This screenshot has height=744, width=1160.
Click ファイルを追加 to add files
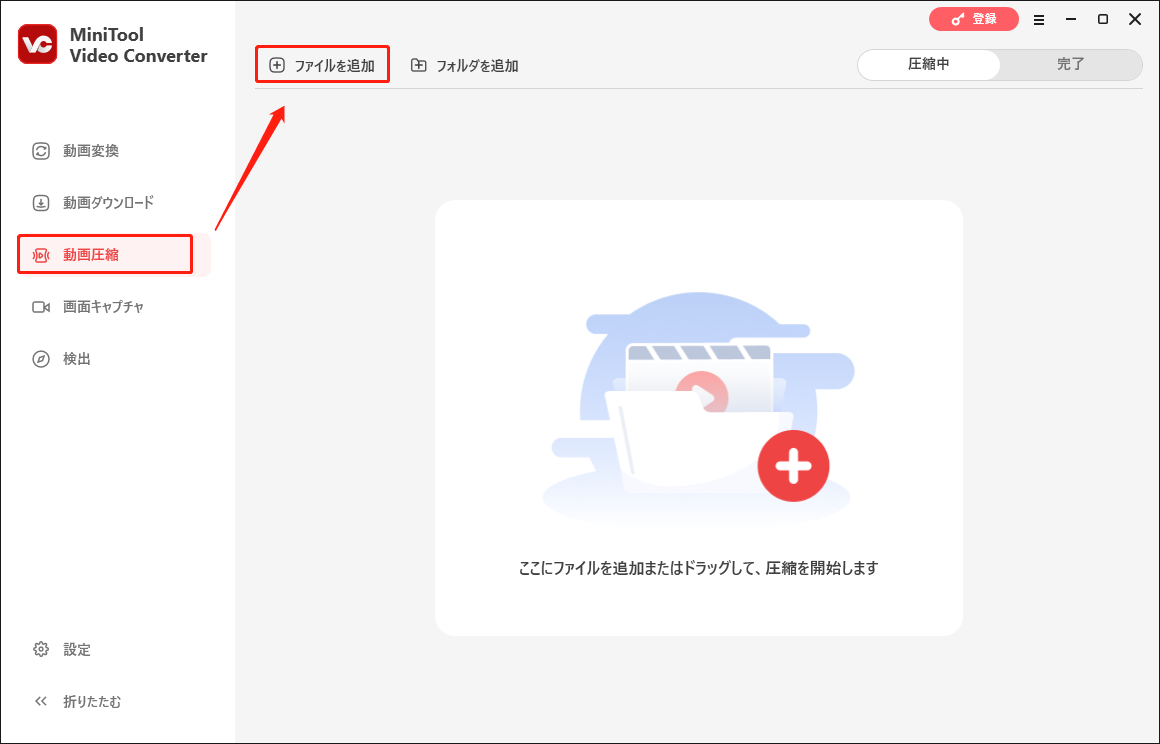pos(322,65)
